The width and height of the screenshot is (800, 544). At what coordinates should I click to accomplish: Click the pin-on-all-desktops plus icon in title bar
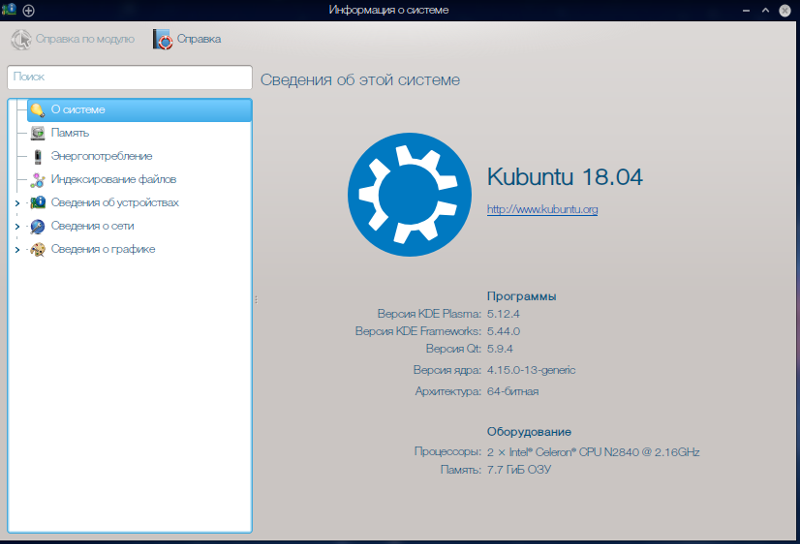29,10
